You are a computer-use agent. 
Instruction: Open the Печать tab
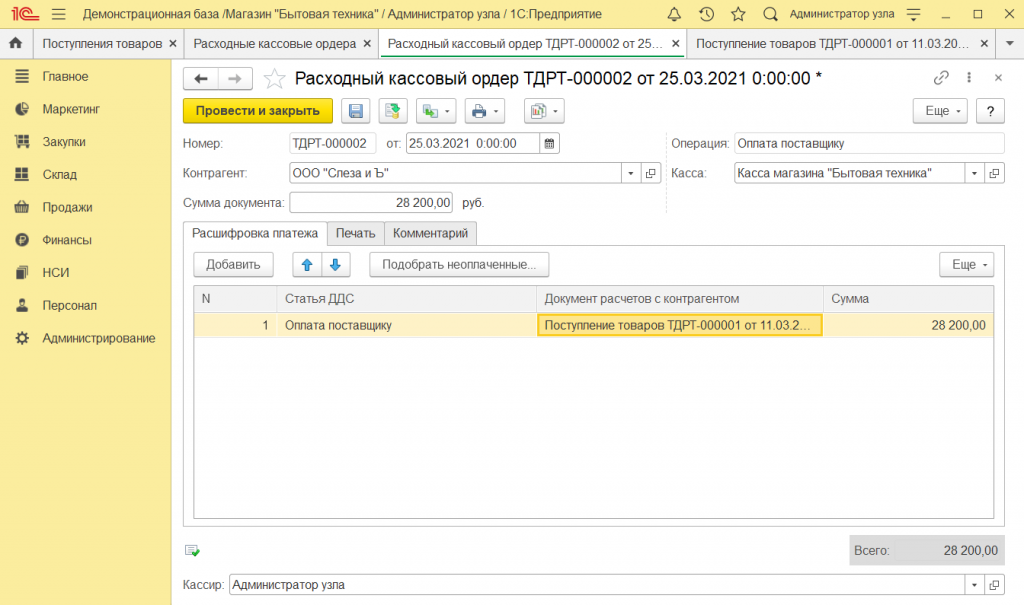(x=355, y=233)
